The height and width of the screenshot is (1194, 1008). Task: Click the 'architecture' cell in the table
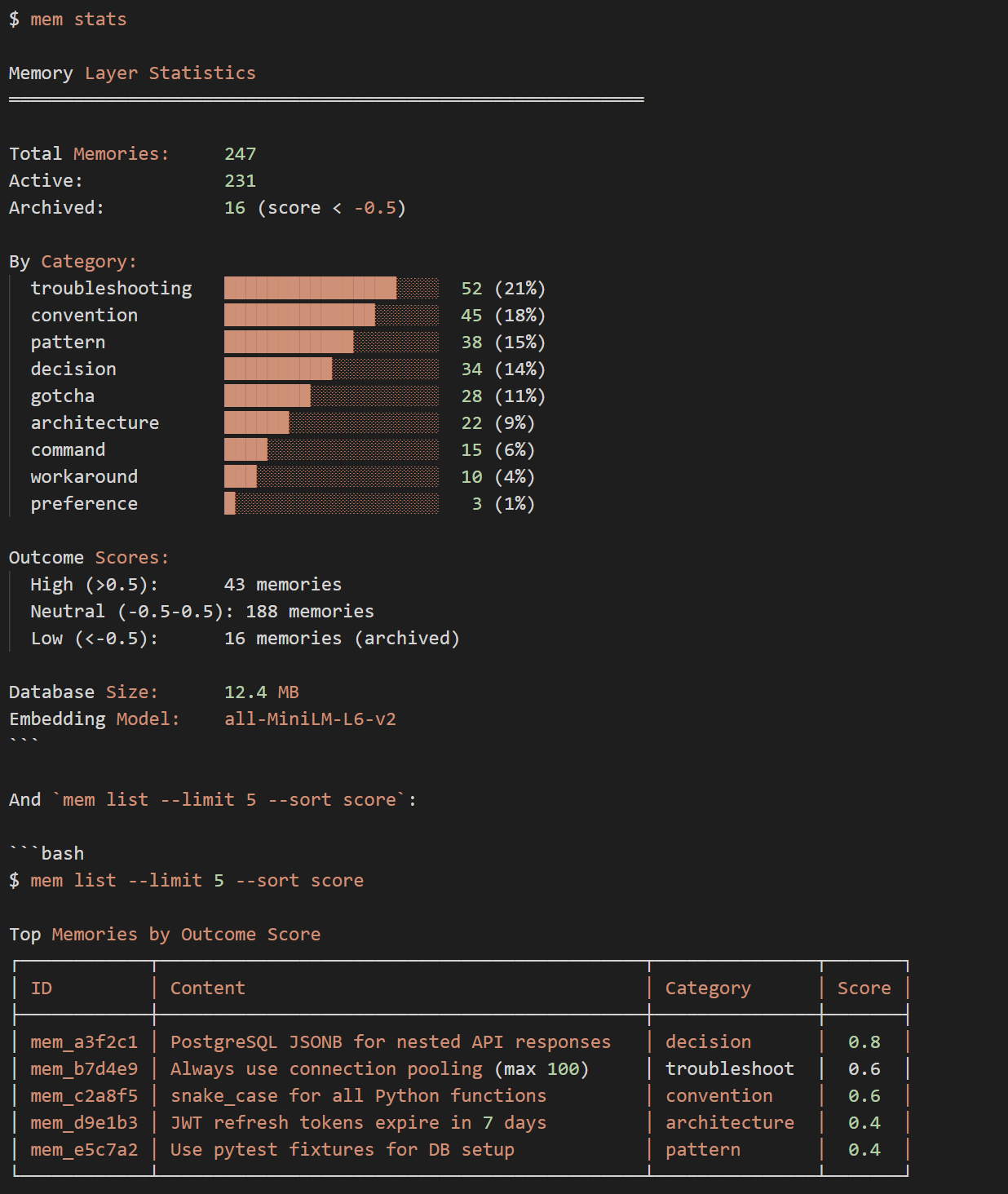tap(730, 1122)
